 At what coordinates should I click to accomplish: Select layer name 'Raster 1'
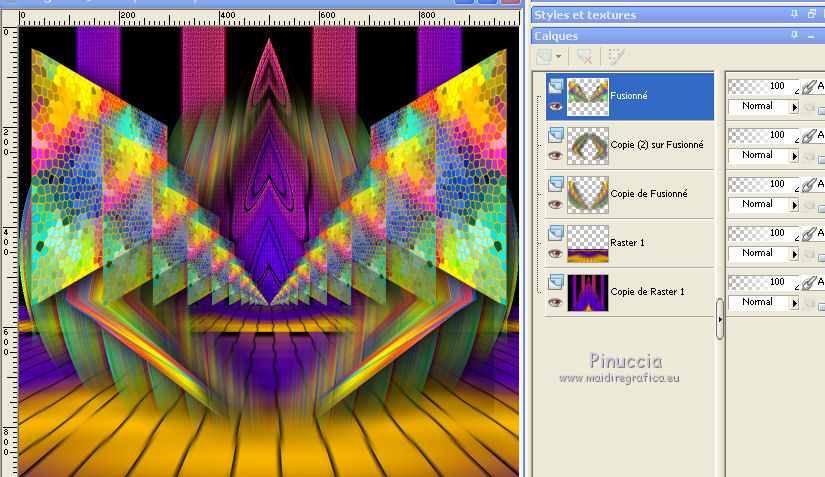627,242
